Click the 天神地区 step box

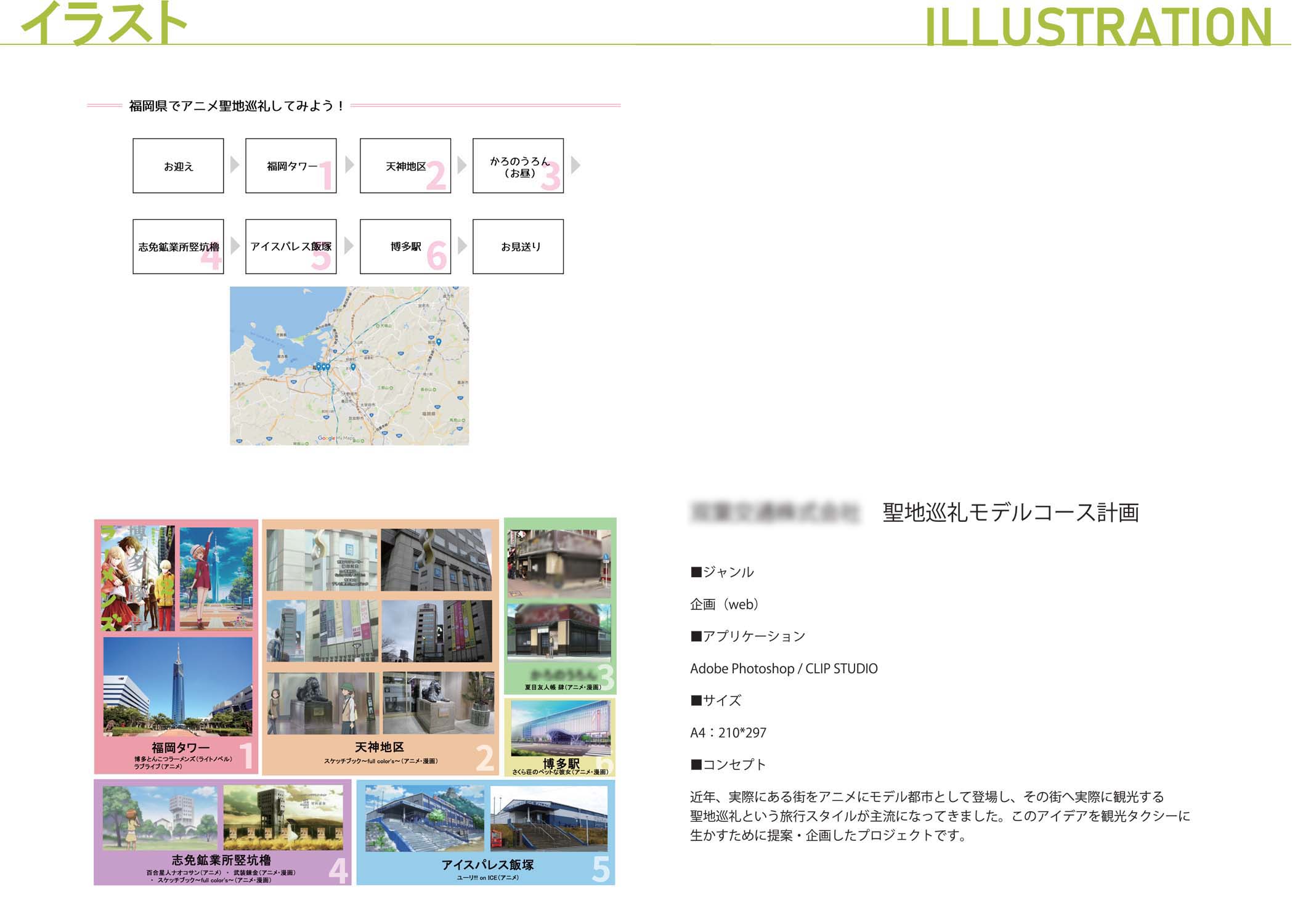point(405,166)
